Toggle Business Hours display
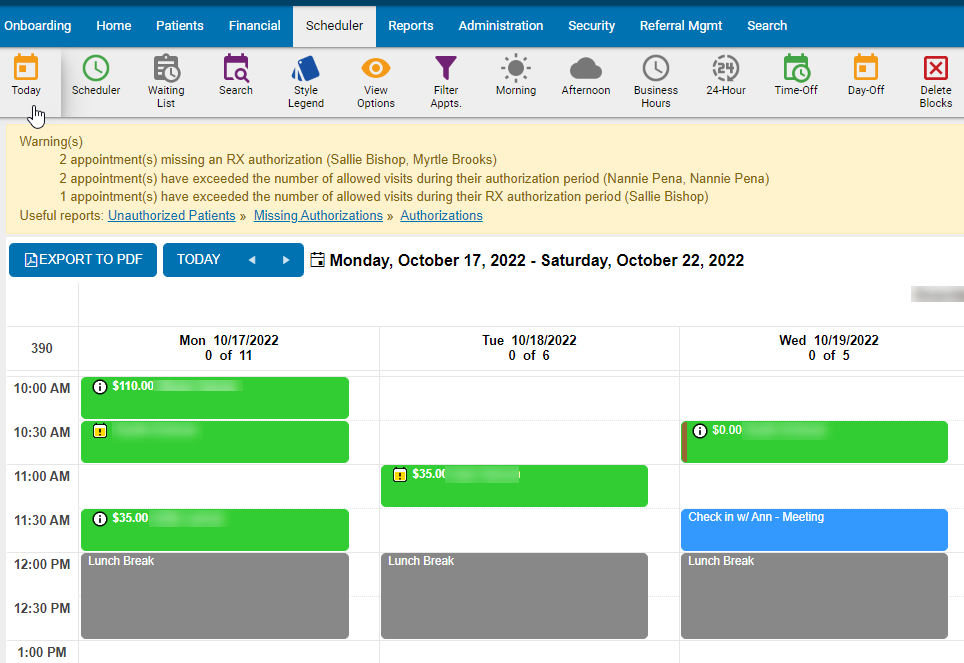This screenshot has width=964, height=663. click(655, 80)
